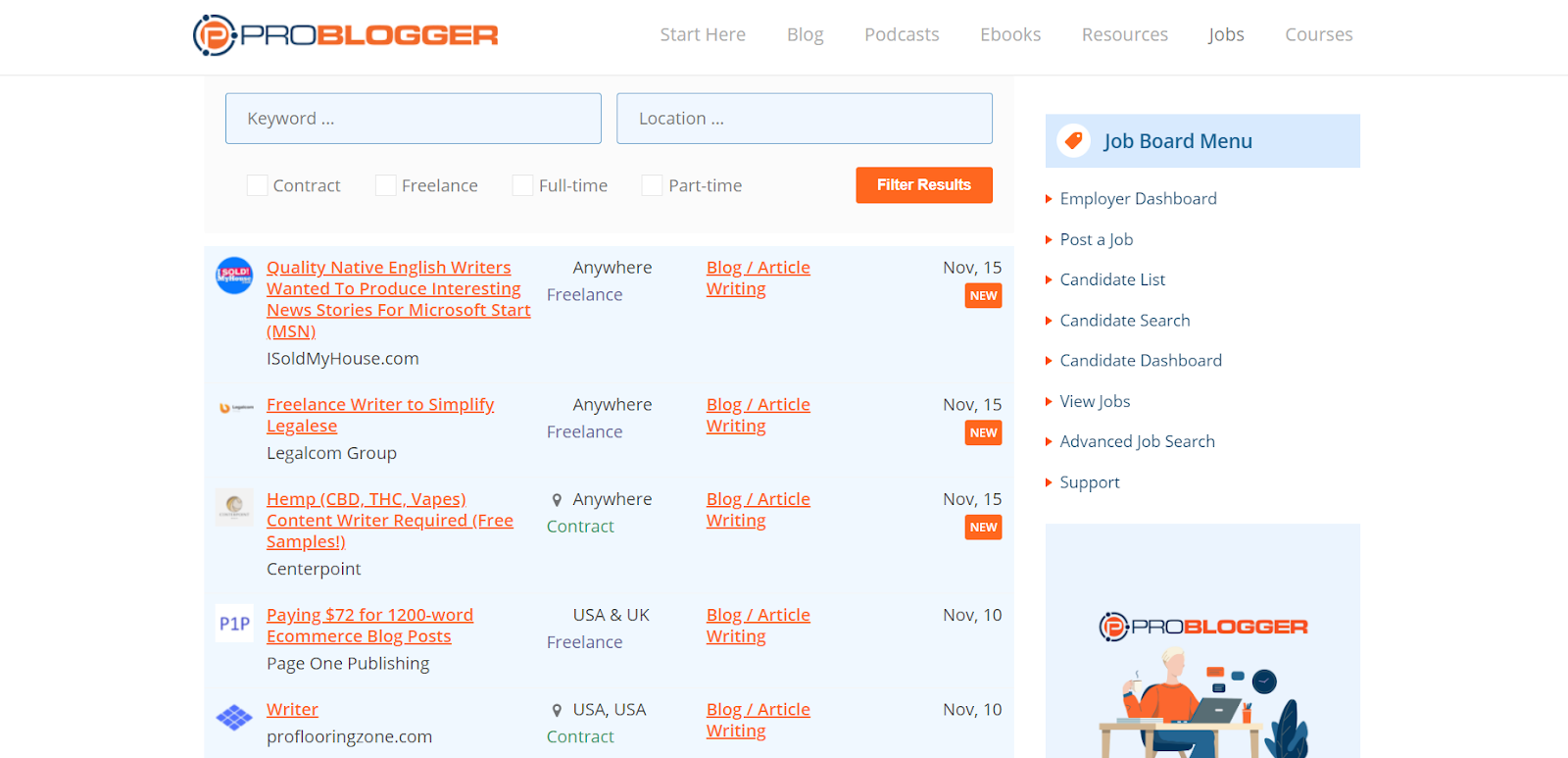Click location pin beside Anywhere for Hemp job
This screenshot has width=1568, height=758.
point(557,500)
